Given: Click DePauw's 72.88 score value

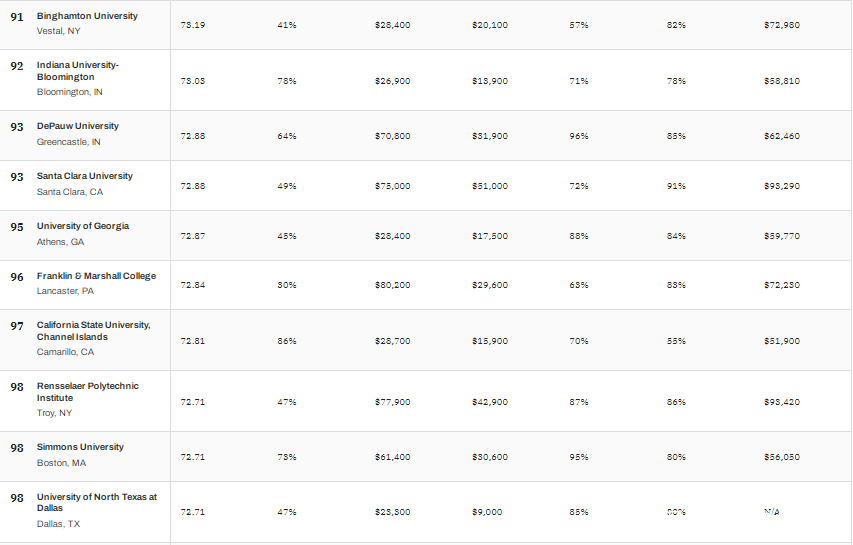Looking at the screenshot, I should (193, 136).
